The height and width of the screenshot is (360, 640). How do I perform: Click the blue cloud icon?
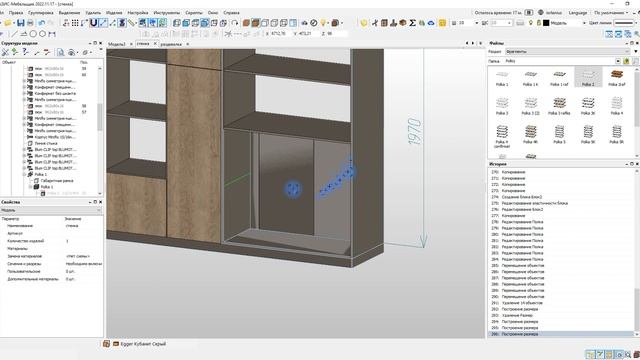431,23
